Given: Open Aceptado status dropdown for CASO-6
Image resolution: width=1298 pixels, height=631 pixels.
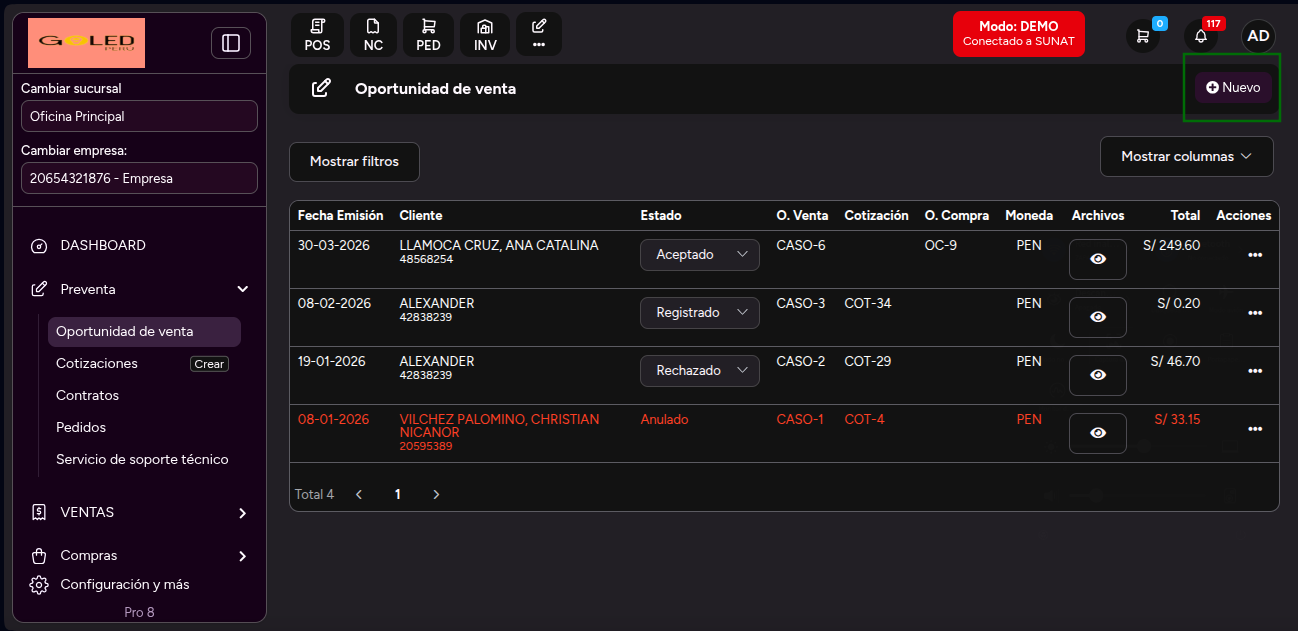Looking at the screenshot, I should click(700, 255).
